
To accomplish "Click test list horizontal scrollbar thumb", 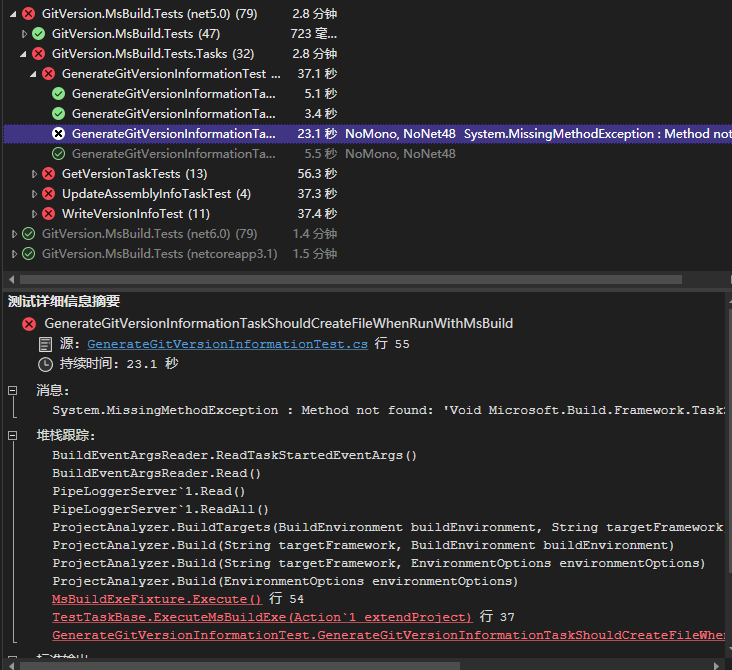I will (x=351, y=280).
